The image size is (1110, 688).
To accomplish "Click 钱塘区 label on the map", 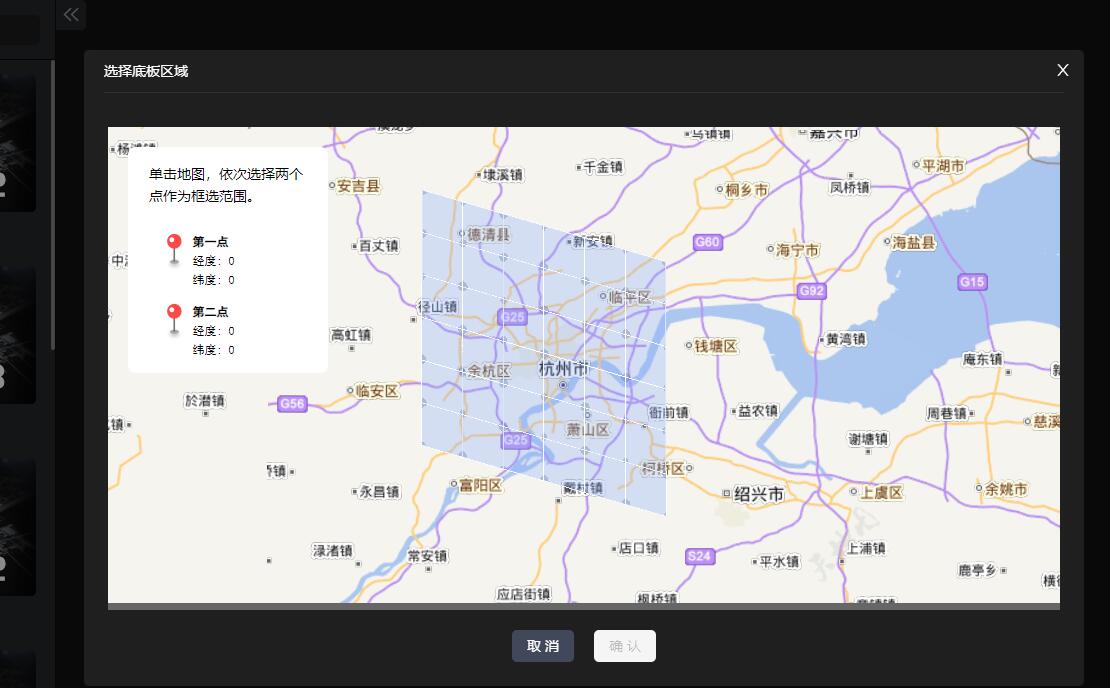I will pos(716,346).
